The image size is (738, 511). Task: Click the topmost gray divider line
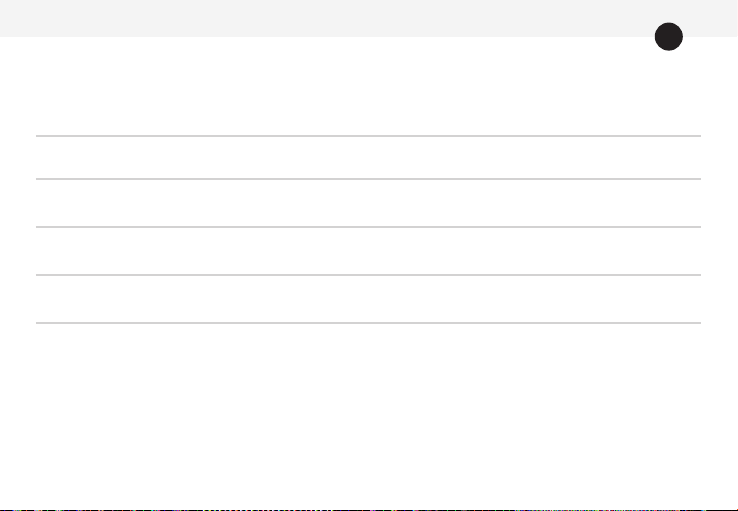[x=369, y=136]
